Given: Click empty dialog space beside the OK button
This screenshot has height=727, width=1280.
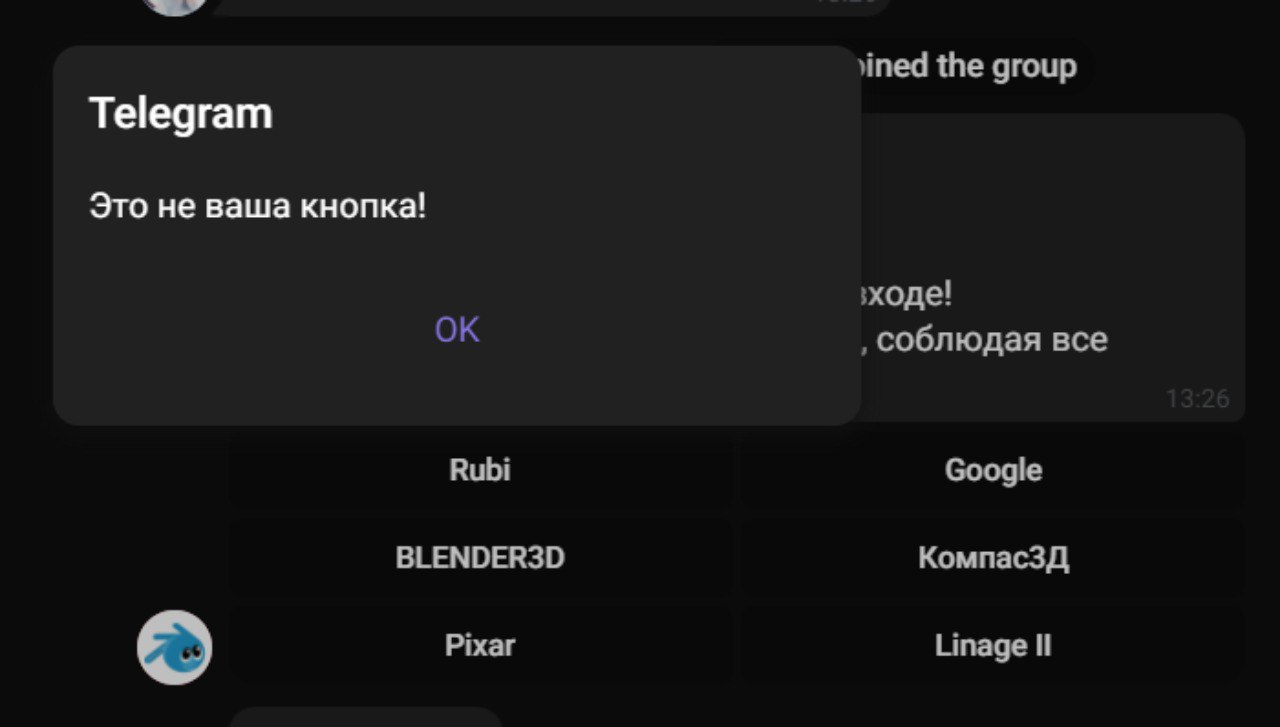Looking at the screenshot, I should 680,330.
